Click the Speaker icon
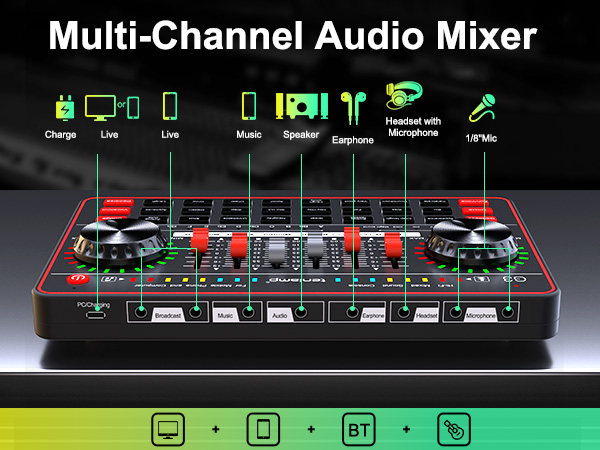Image resolution: width=600 pixels, height=450 pixels. [302, 106]
